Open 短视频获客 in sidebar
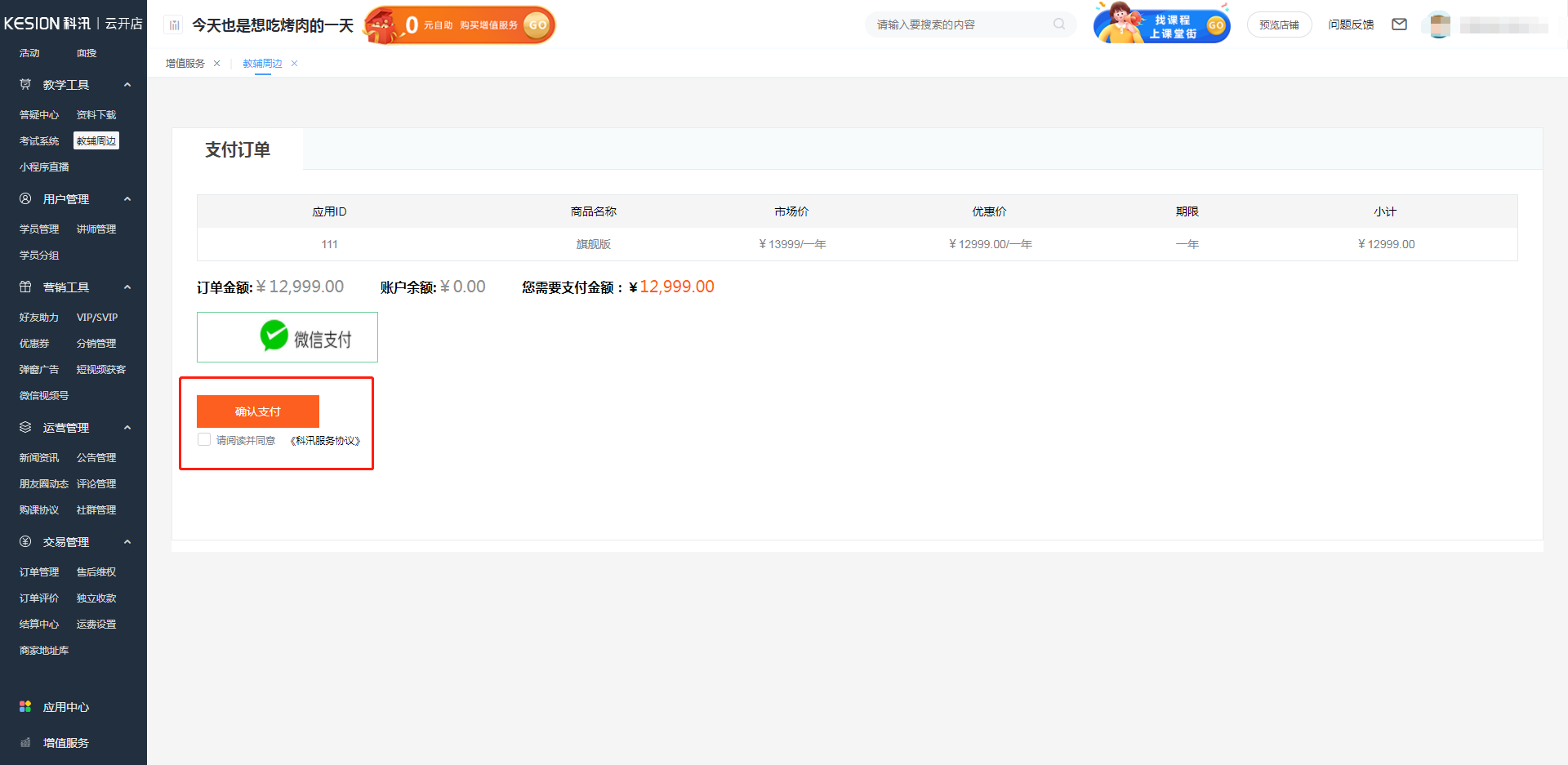The image size is (1568, 765). click(x=101, y=370)
